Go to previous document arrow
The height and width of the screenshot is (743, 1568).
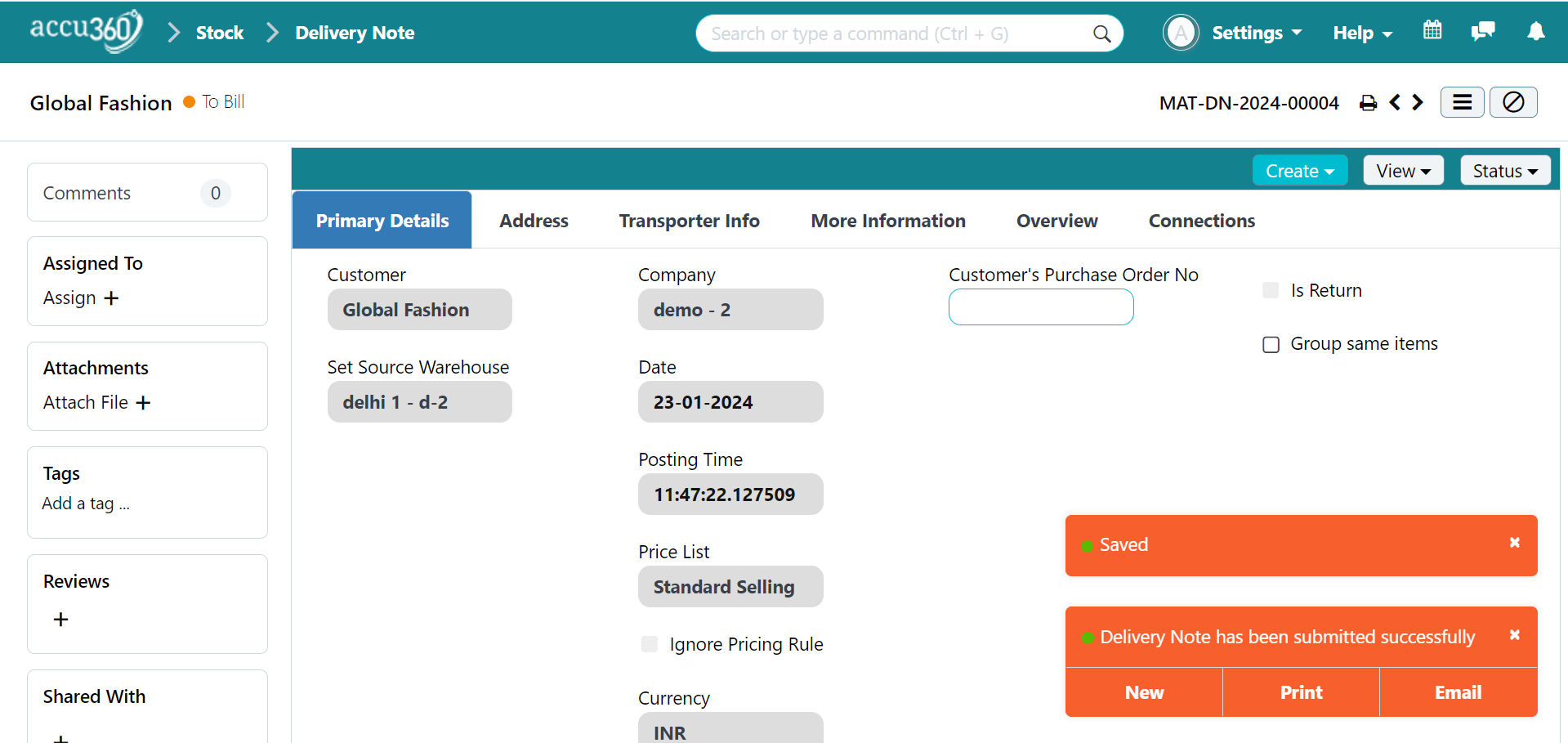point(1395,102)
